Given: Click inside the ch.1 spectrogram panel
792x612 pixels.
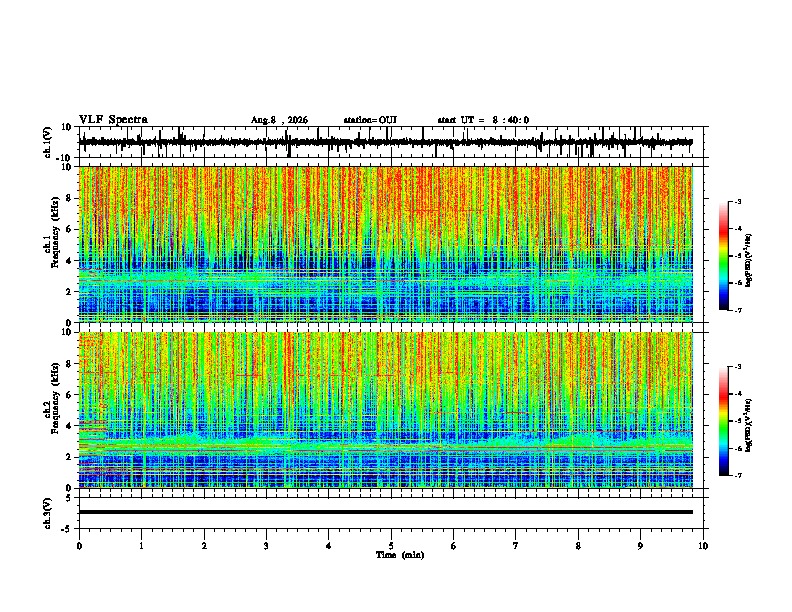Looking at the screenshot, I should pyautogui.click(x=385, y=244).
